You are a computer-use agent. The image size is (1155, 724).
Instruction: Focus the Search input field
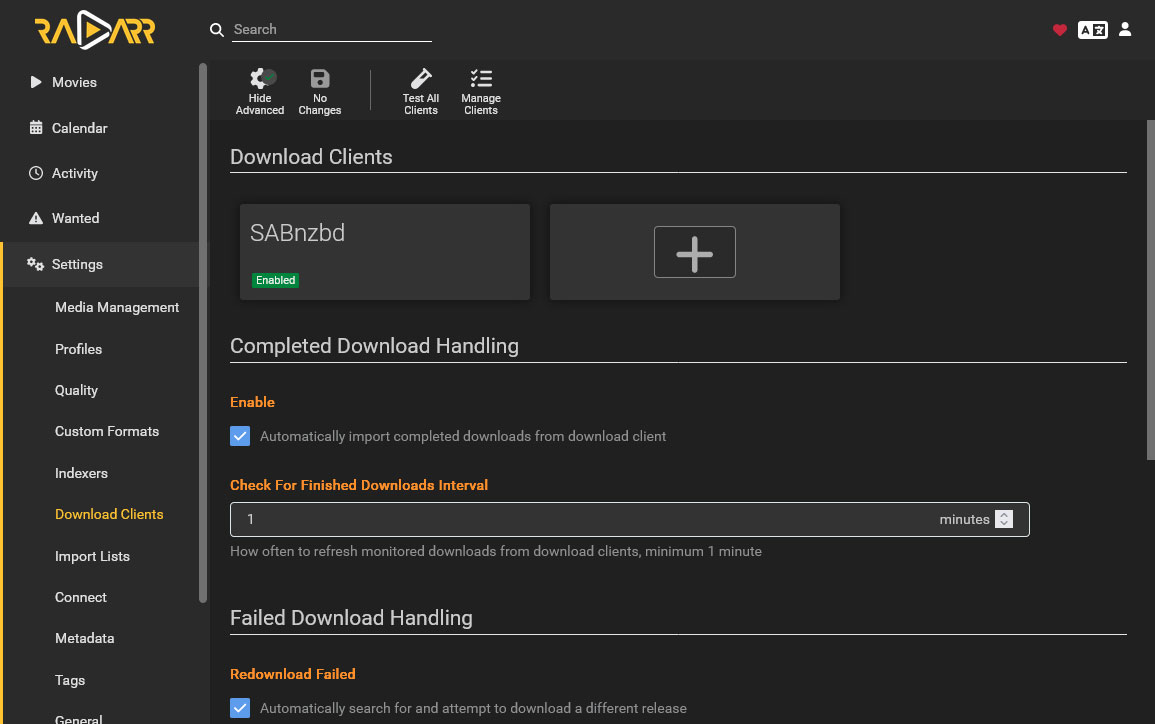pos(331,29)
